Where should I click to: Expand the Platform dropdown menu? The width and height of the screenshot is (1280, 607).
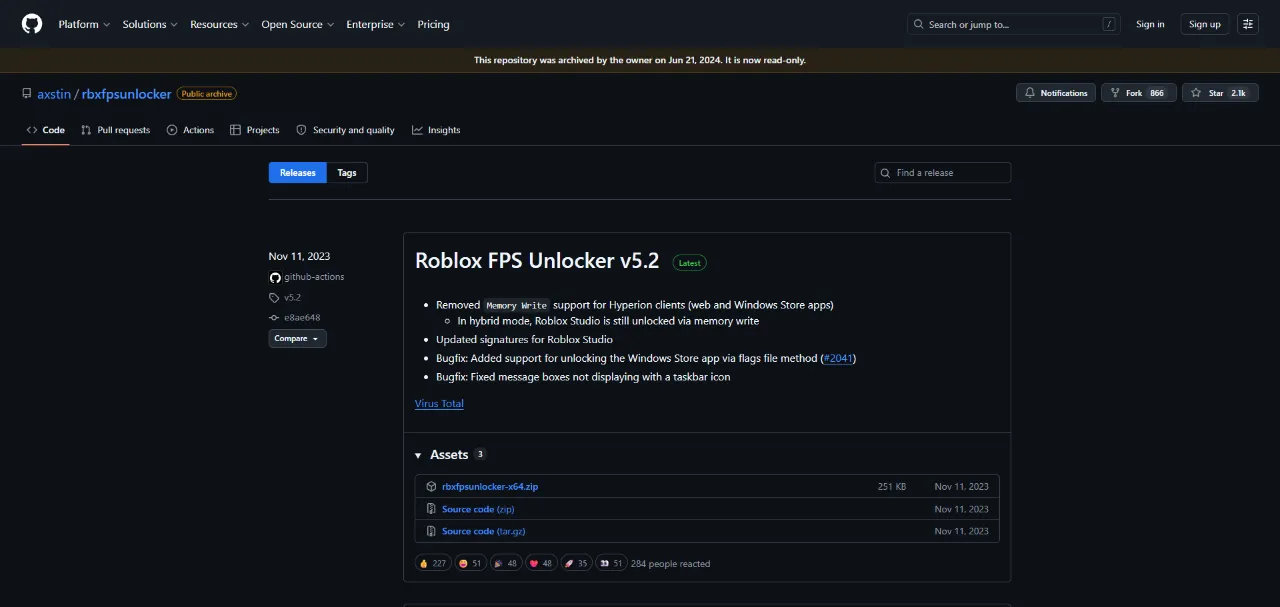pos(83,24)
